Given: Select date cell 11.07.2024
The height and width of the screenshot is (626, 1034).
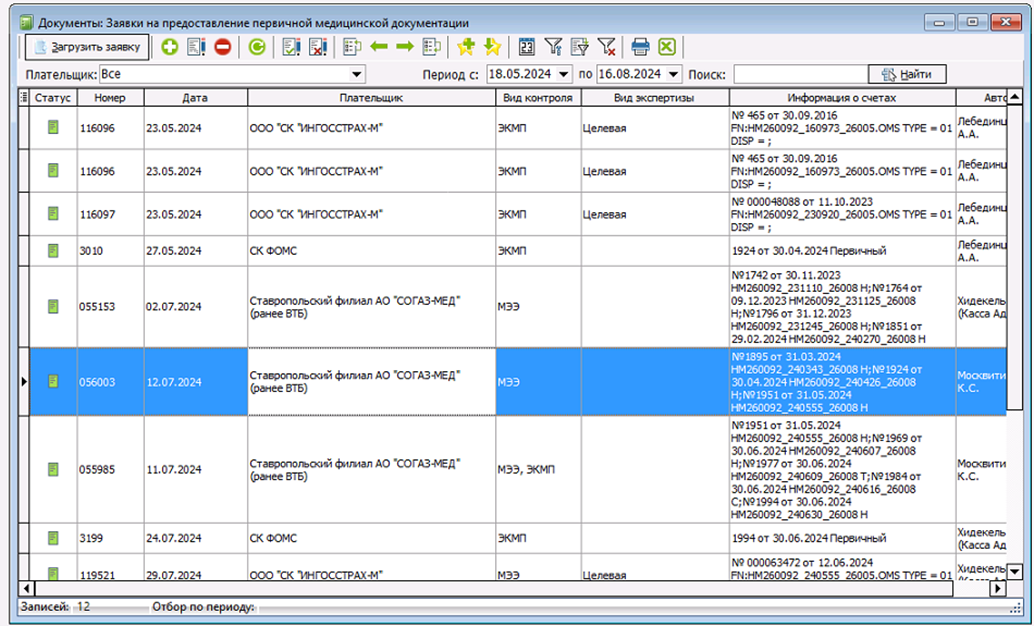Looking at the screenshot, I should (x=195, y=470).
